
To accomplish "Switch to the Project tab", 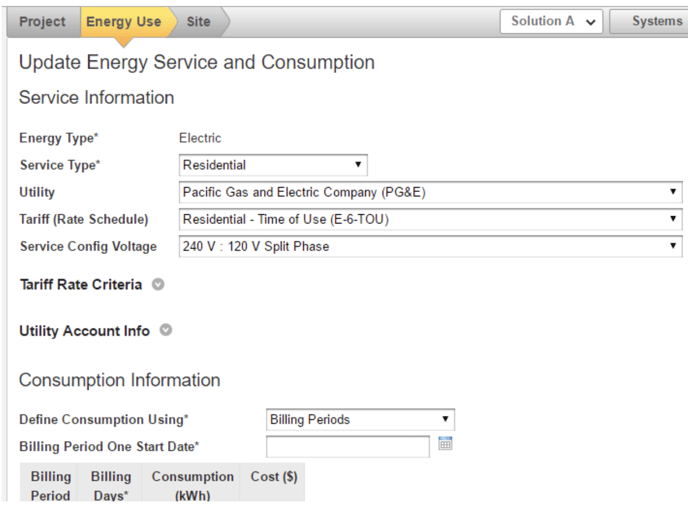I will tap(42, 22).
